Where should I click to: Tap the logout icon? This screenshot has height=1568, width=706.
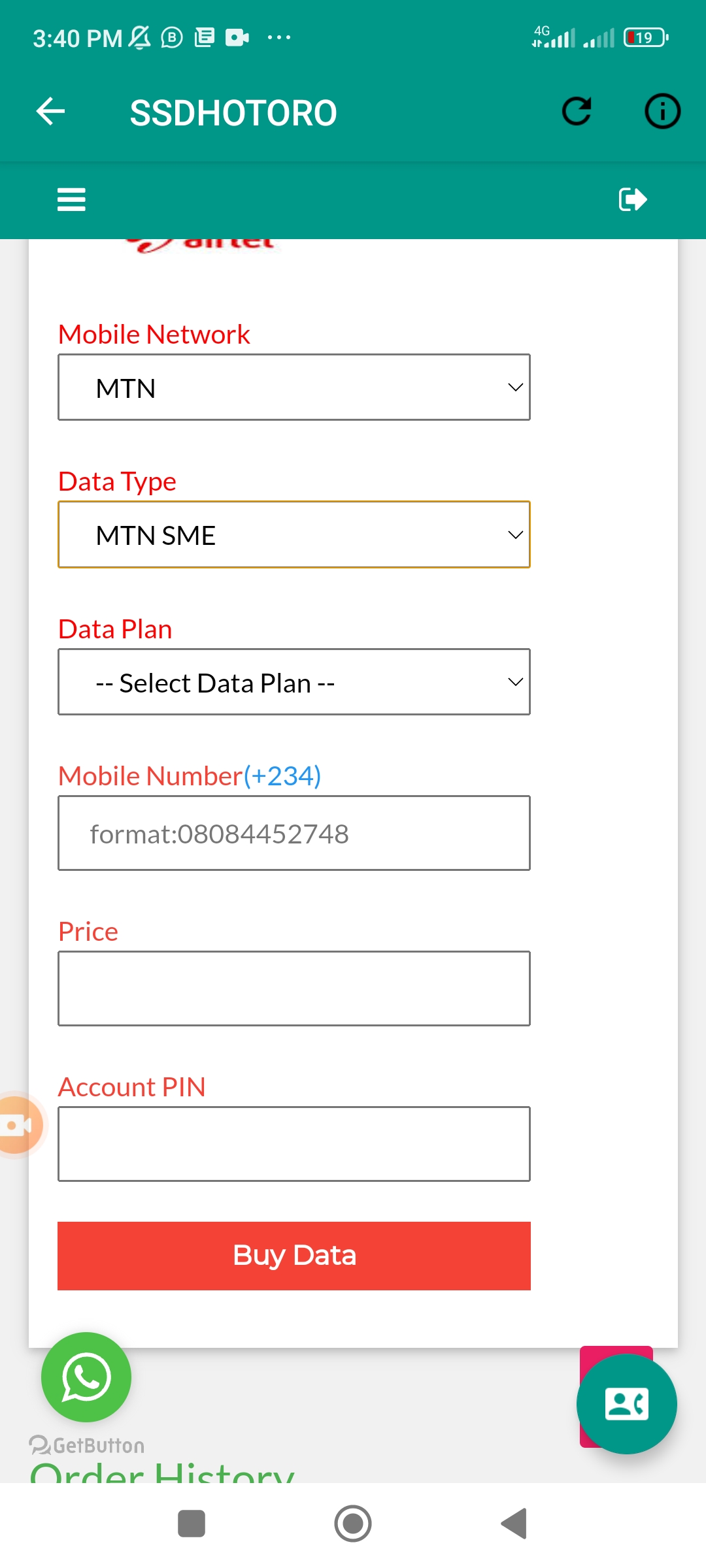[x=633, y=199]
